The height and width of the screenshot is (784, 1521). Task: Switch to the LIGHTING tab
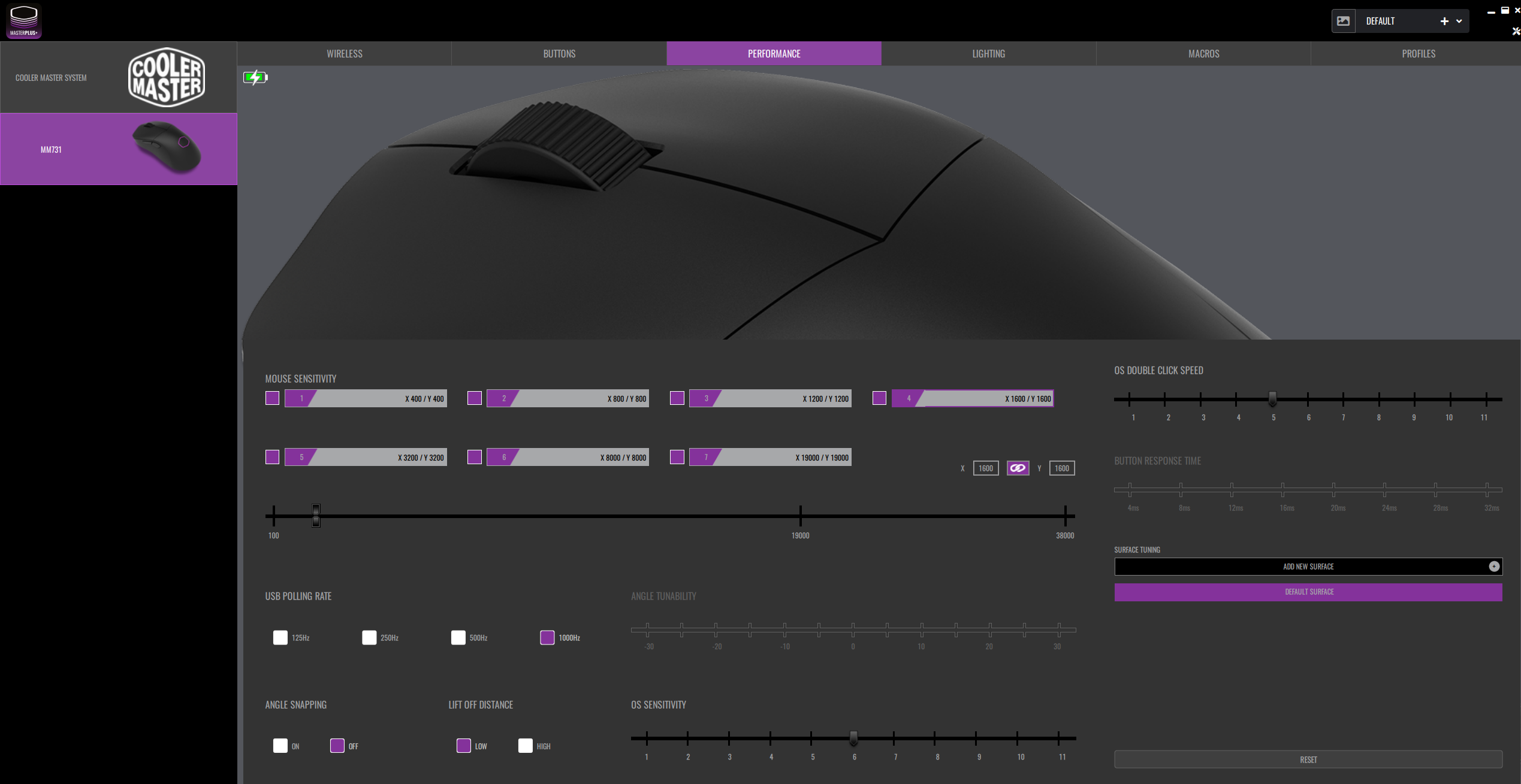pyautogui.click(x=988, y=54)
